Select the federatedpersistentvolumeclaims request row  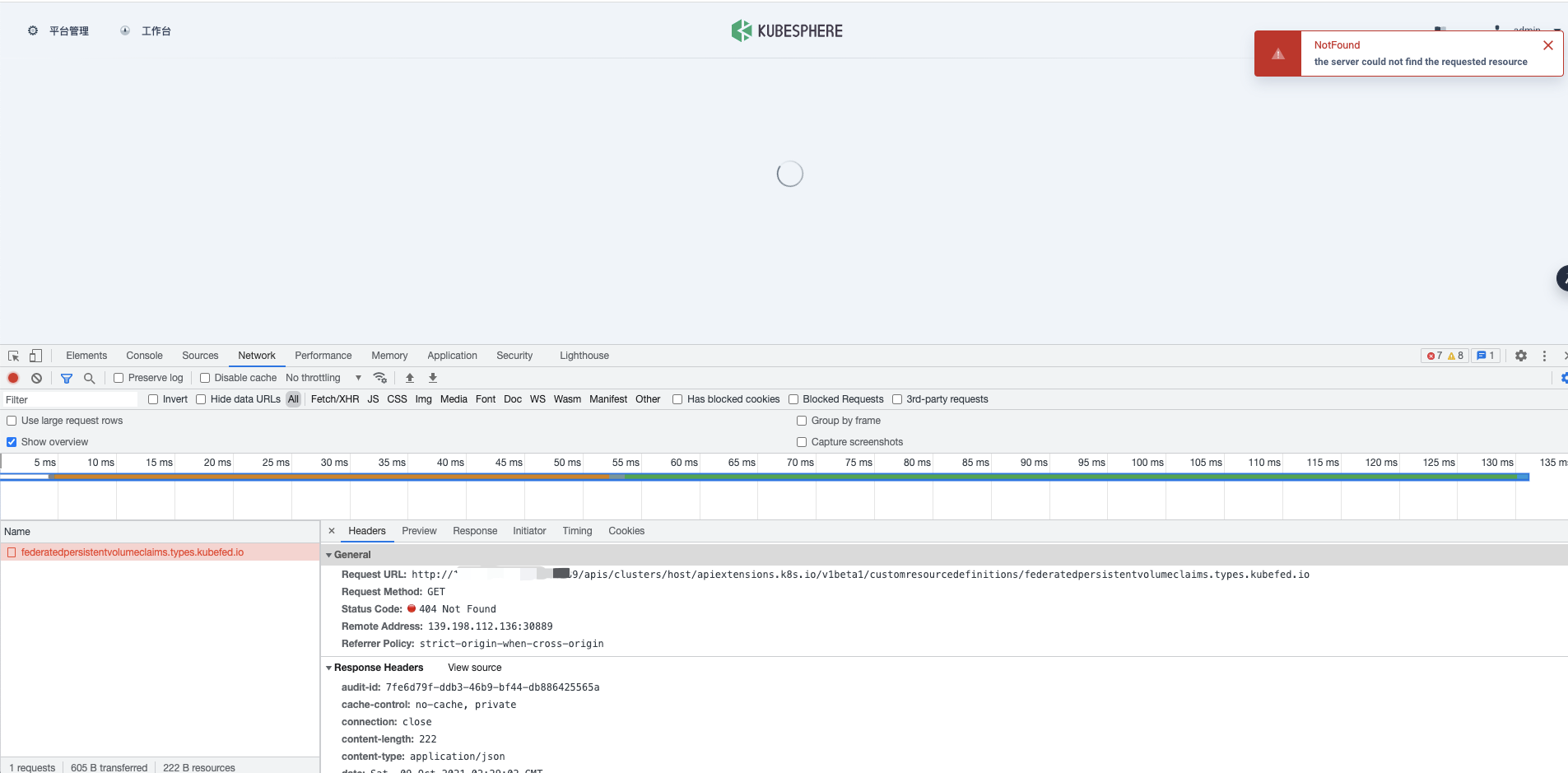click(x=160, y=552)
